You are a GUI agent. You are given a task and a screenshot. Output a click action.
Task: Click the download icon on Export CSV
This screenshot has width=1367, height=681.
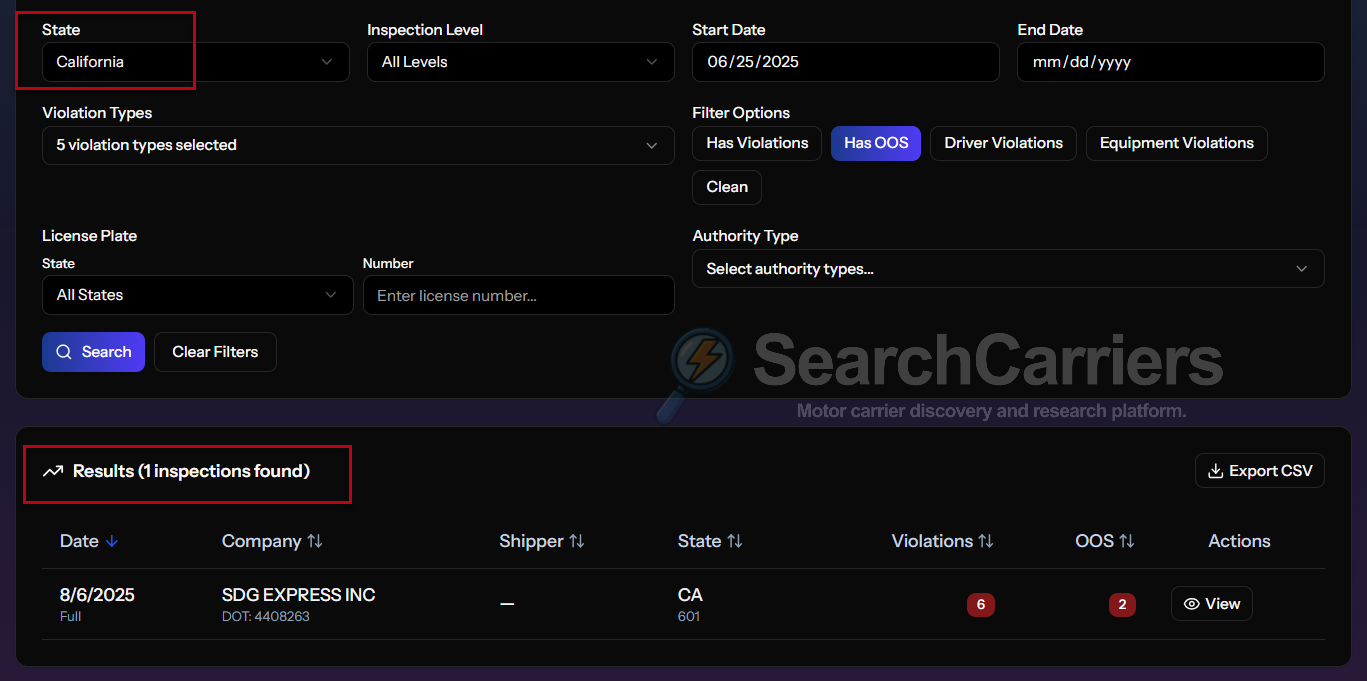[x=1216, y=471]
